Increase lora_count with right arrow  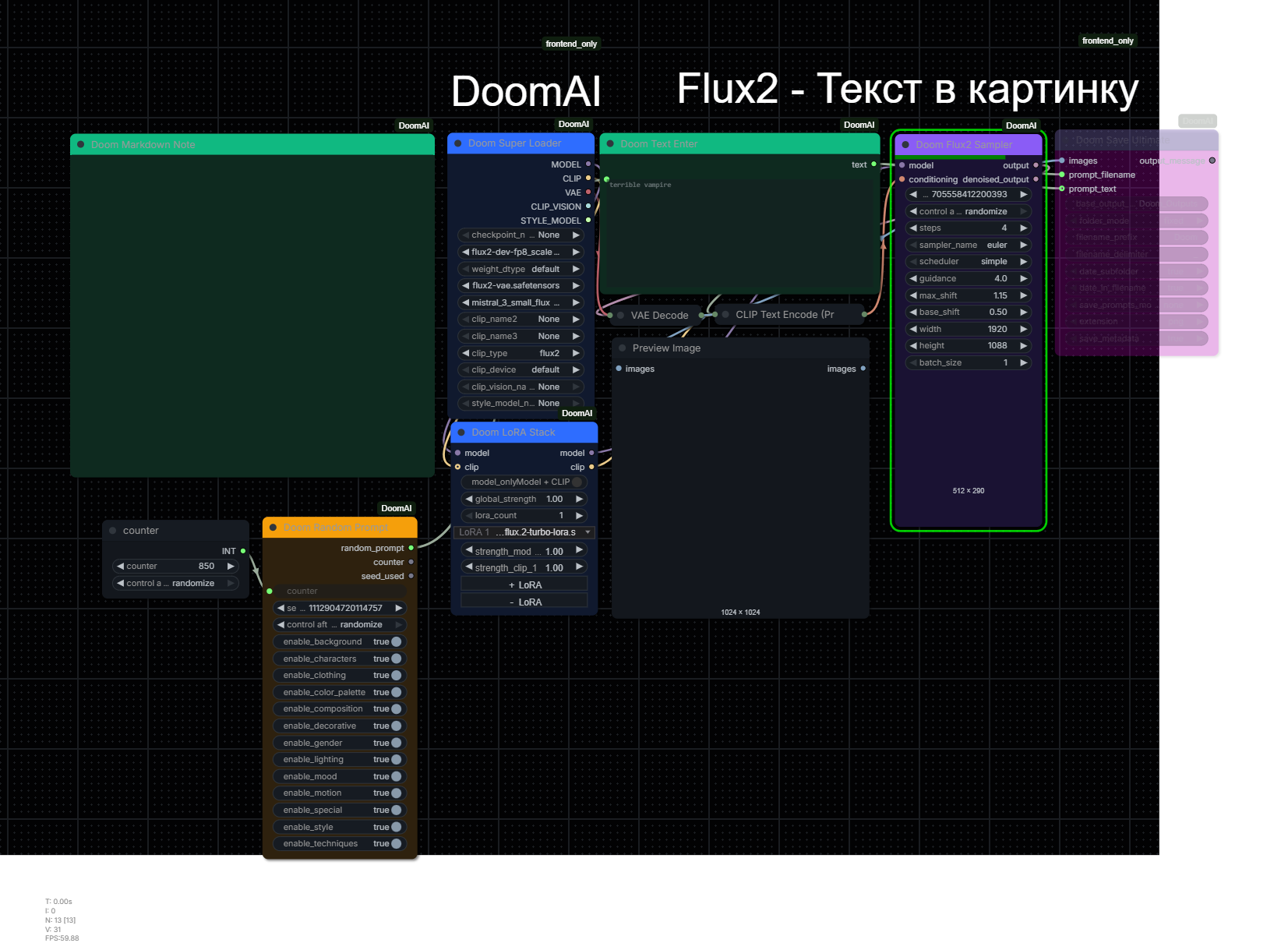[579, 516]
